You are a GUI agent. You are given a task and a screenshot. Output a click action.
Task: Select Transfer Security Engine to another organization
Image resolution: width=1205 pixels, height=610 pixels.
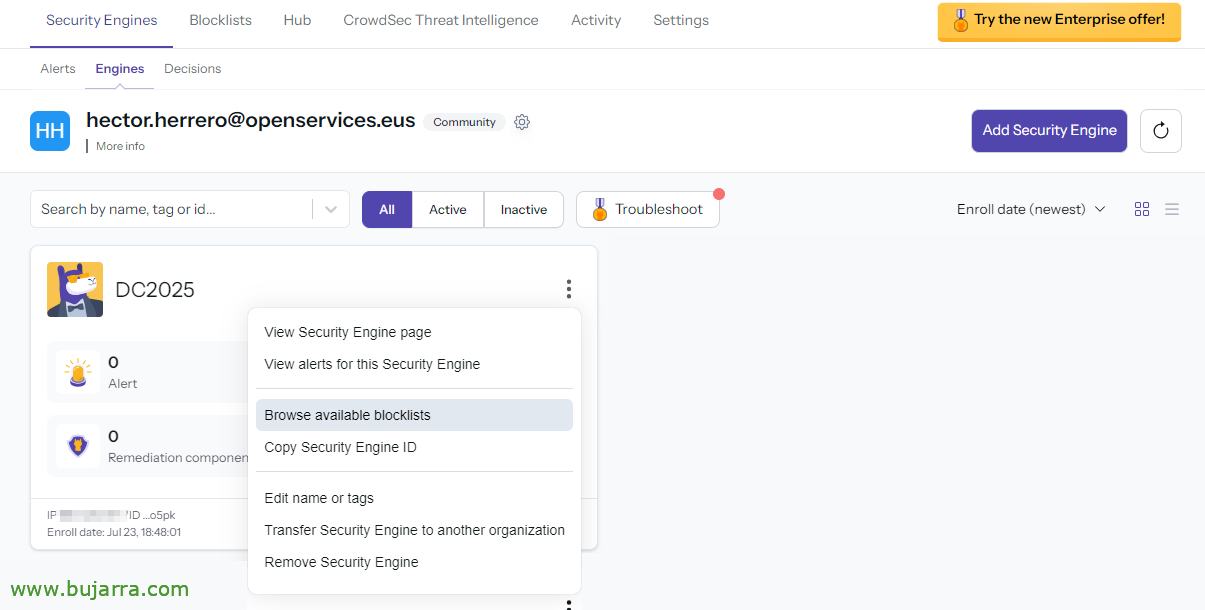[414, 530]
